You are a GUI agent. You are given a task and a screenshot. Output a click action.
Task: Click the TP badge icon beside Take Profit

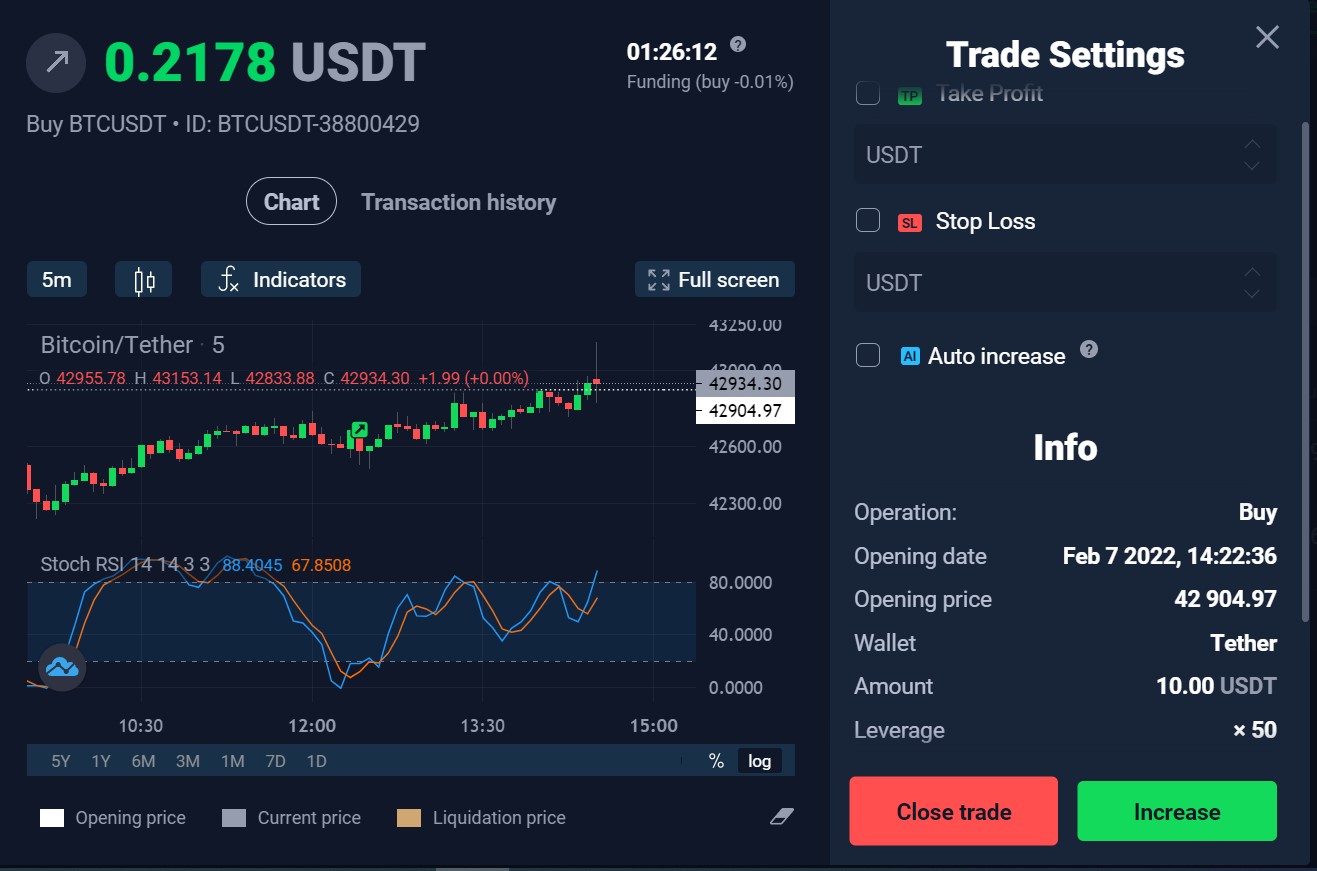tap(910, 96)
